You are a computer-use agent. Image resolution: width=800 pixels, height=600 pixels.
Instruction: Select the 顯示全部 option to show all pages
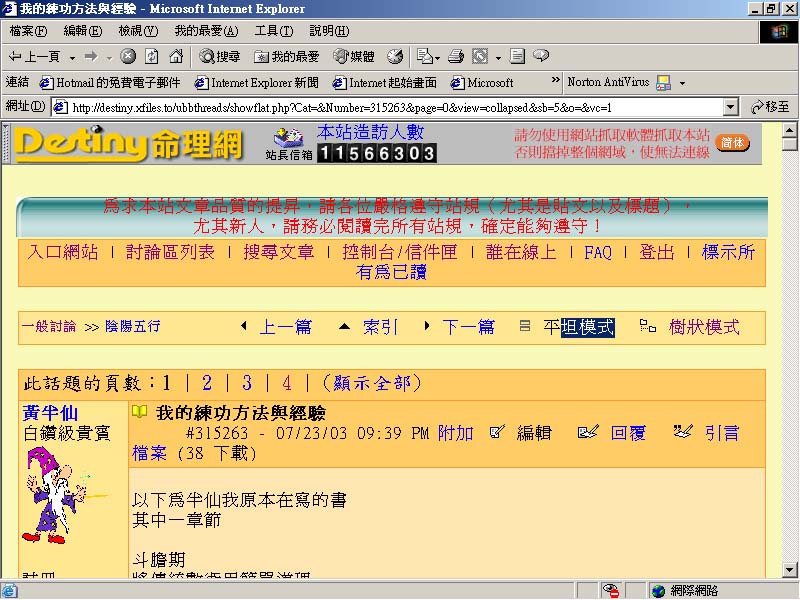pyautogui.click(x=375, y=382)
